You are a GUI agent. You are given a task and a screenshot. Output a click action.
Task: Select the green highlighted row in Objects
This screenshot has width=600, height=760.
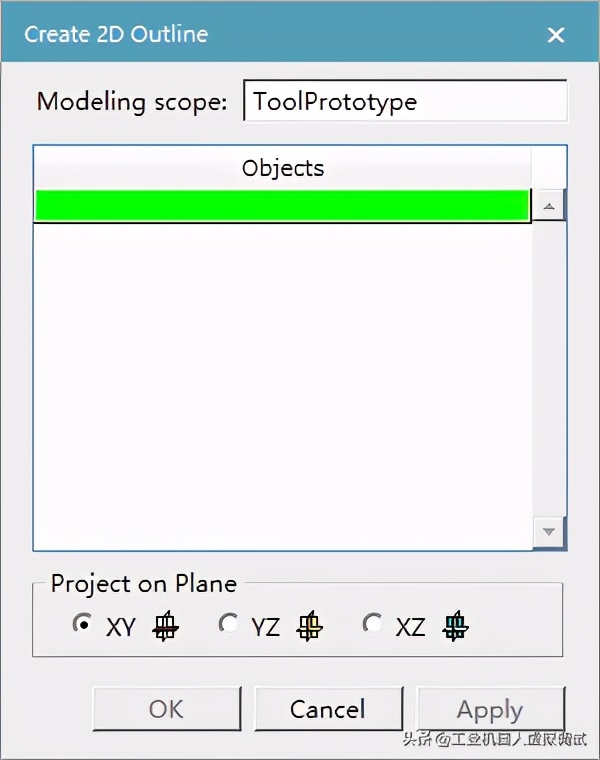[x=282, y=205]
